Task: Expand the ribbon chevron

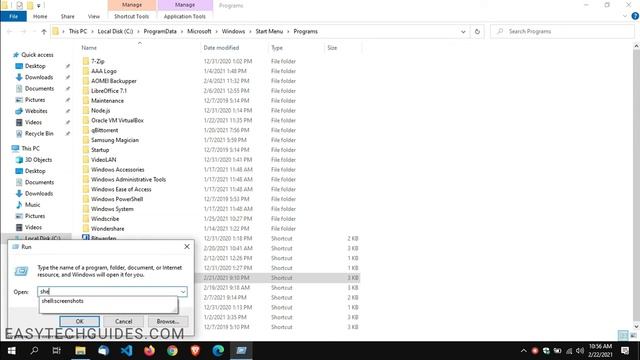Action: click(625, 16)
